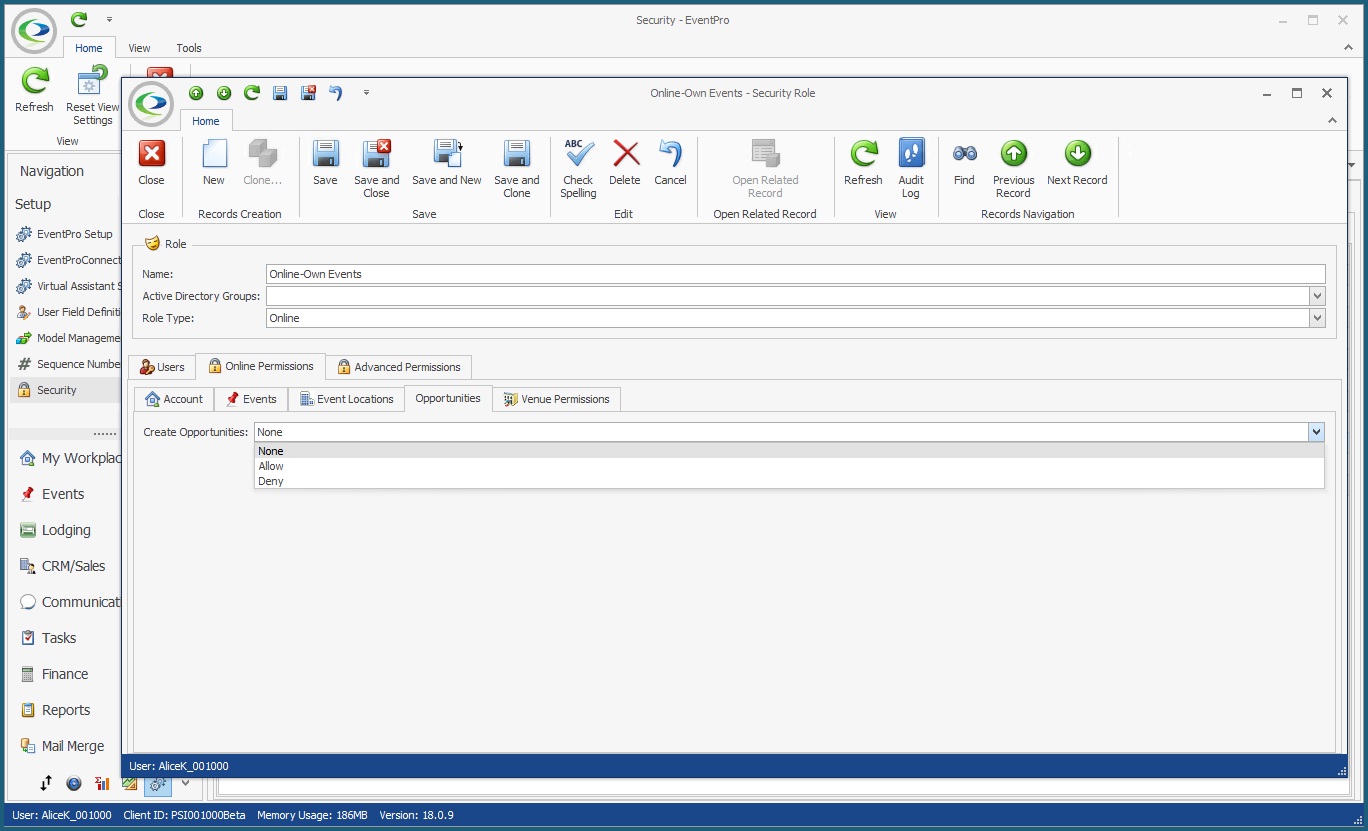Expand more navigation footer buttons chevron
Viewport: 1368px width, 831px height.
point(185,783)
